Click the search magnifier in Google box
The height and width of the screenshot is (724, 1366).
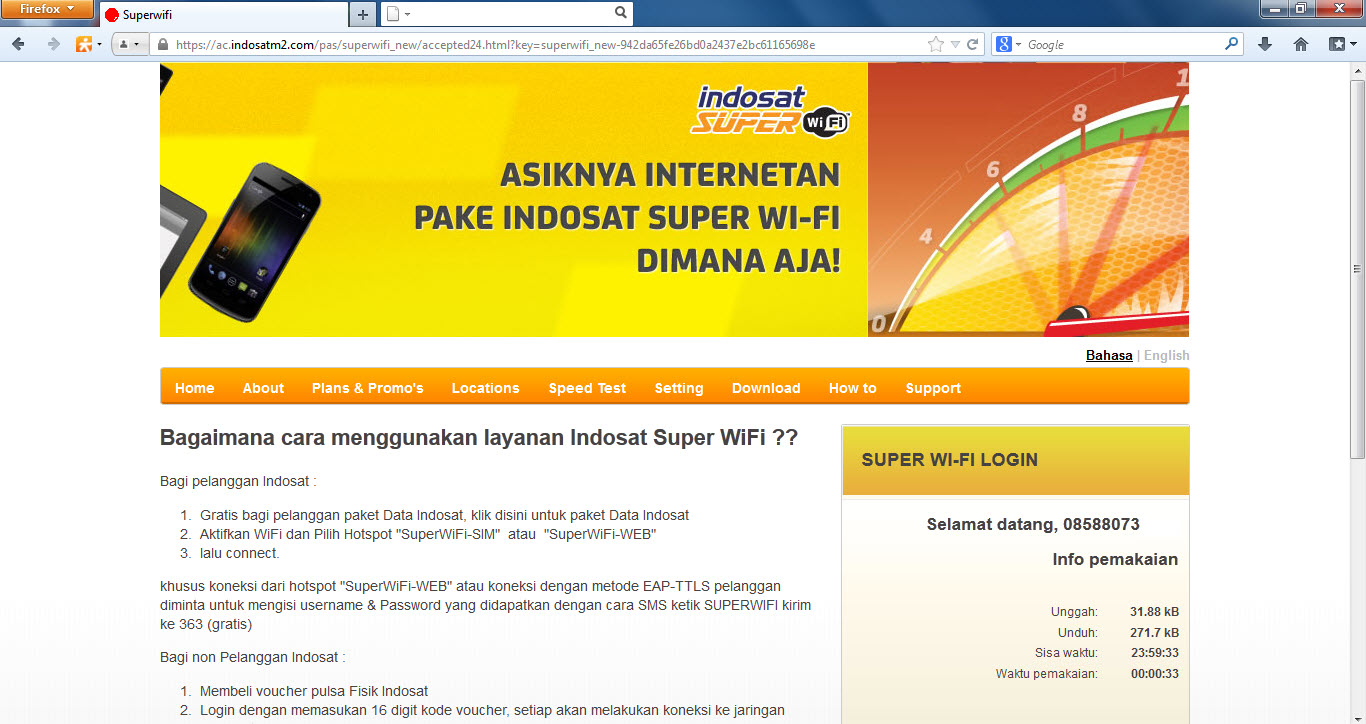[1232, 44]
